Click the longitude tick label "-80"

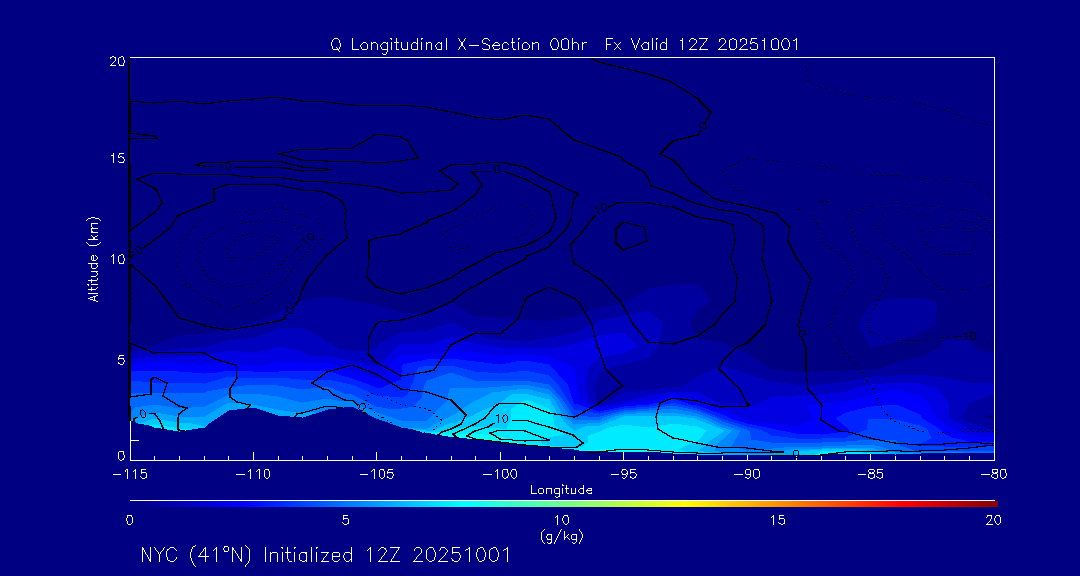click(993, 474)
